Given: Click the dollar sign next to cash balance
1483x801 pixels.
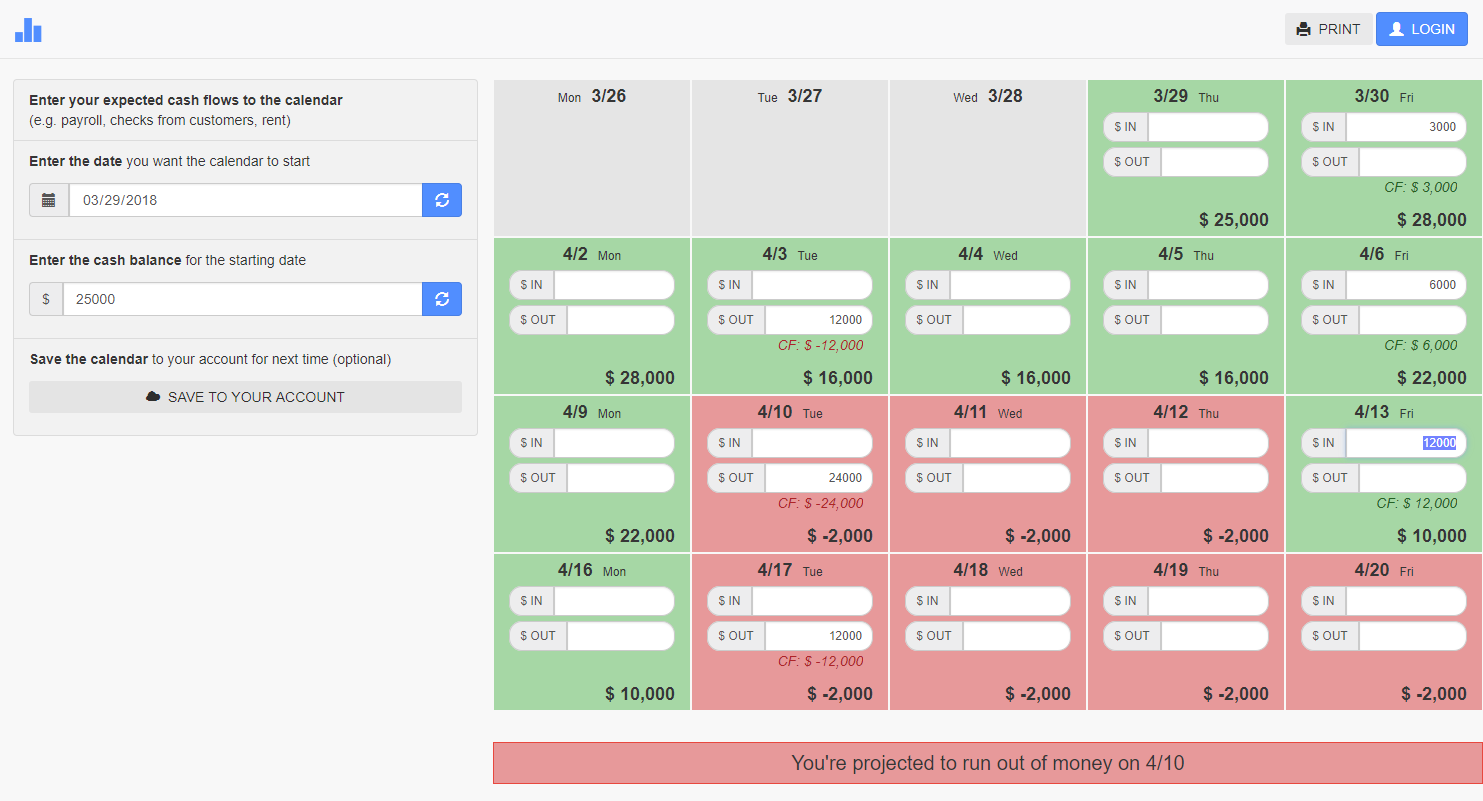Looking at the screenshot, I should click(46, 299).
